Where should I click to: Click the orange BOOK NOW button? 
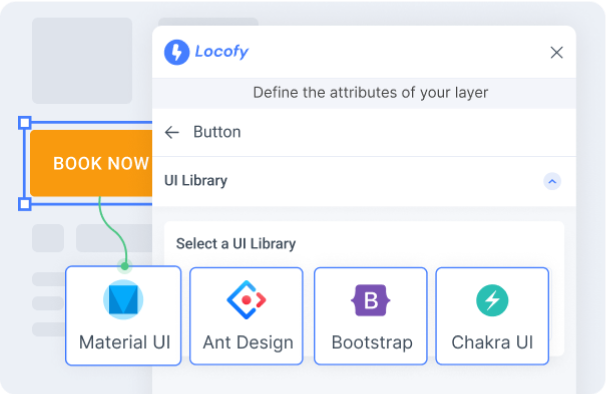(91, 163)
